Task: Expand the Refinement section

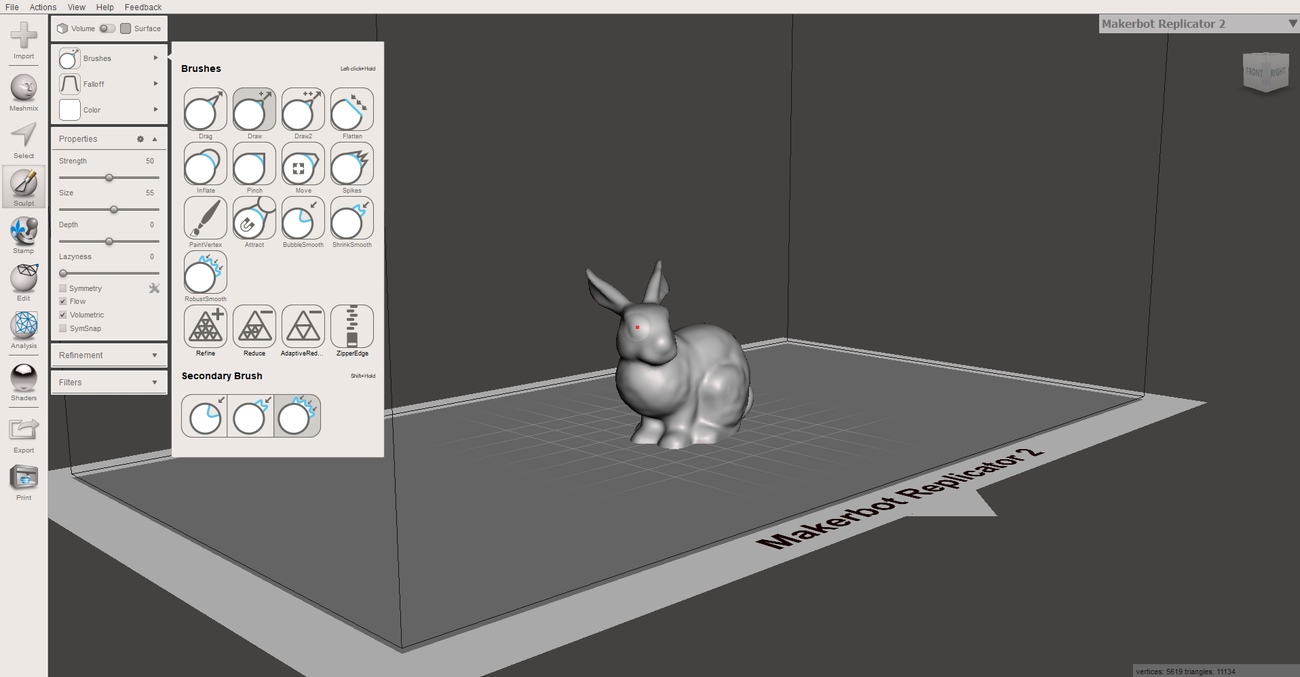Action: point(108,355)
